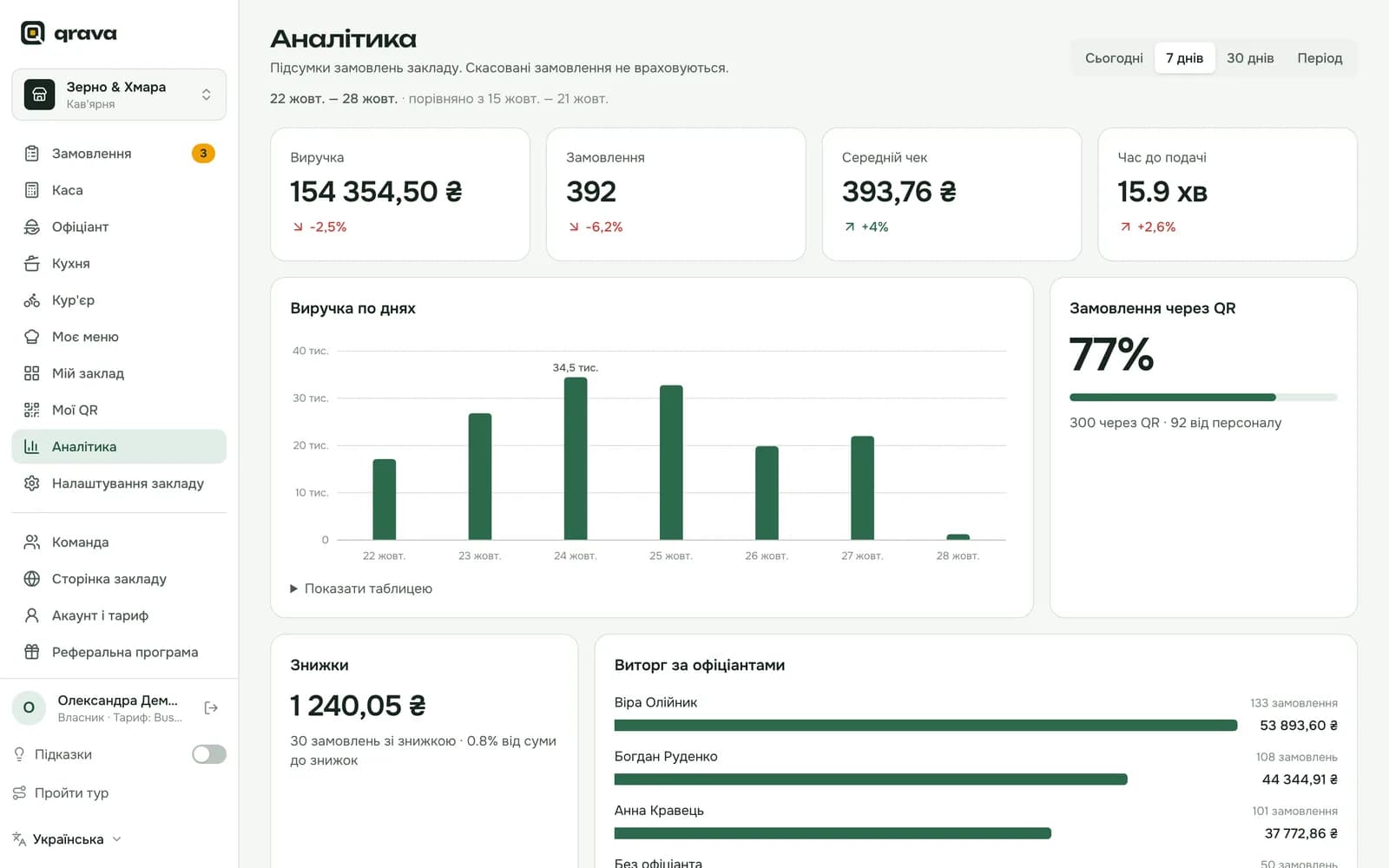The image size is (1389, 868).
Task: Select the Офіціант icon in sidebar
Action: [x=32, y=227]
